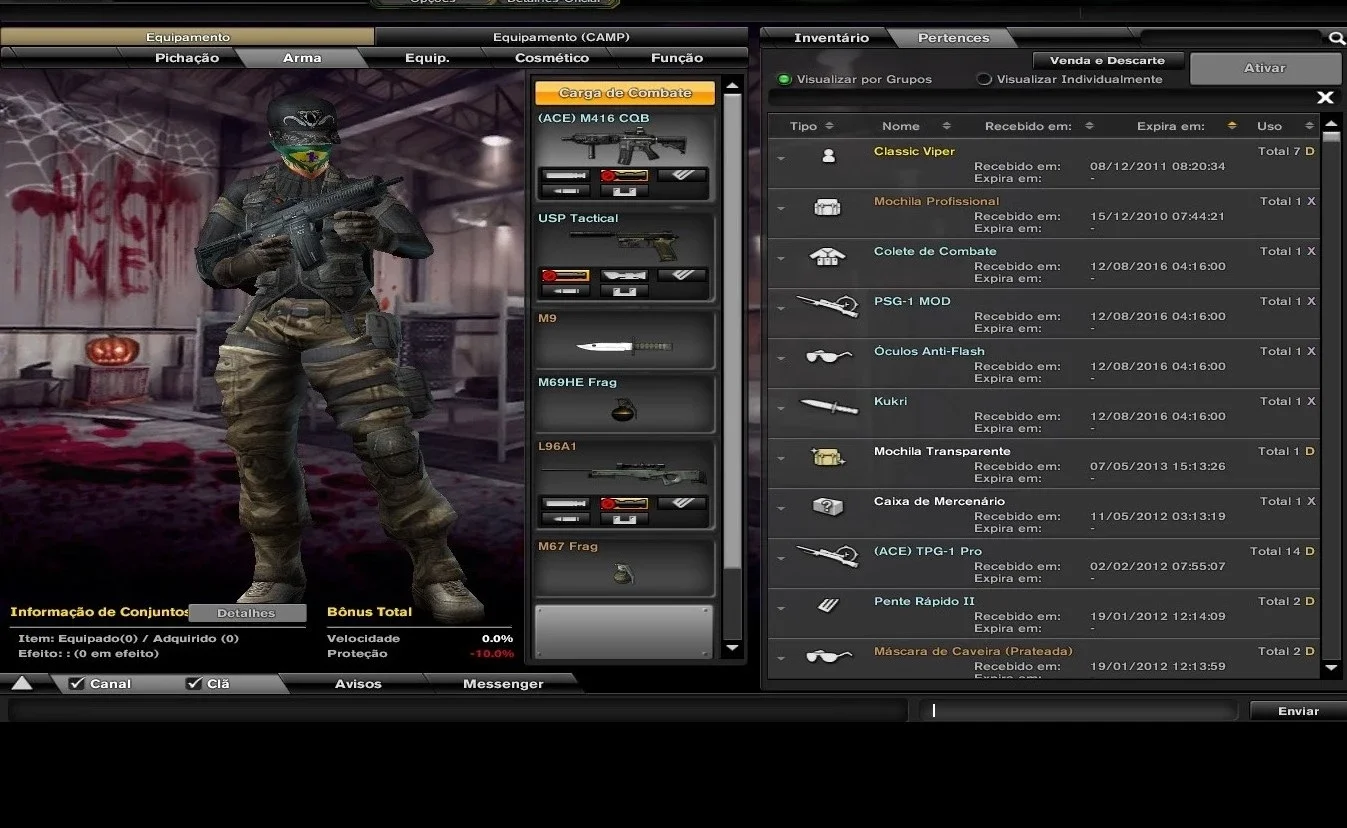This screenshot has width=1347, height=828.
Task: Toggle the Canal chat checkbox
Action: [x=77, y=684]
